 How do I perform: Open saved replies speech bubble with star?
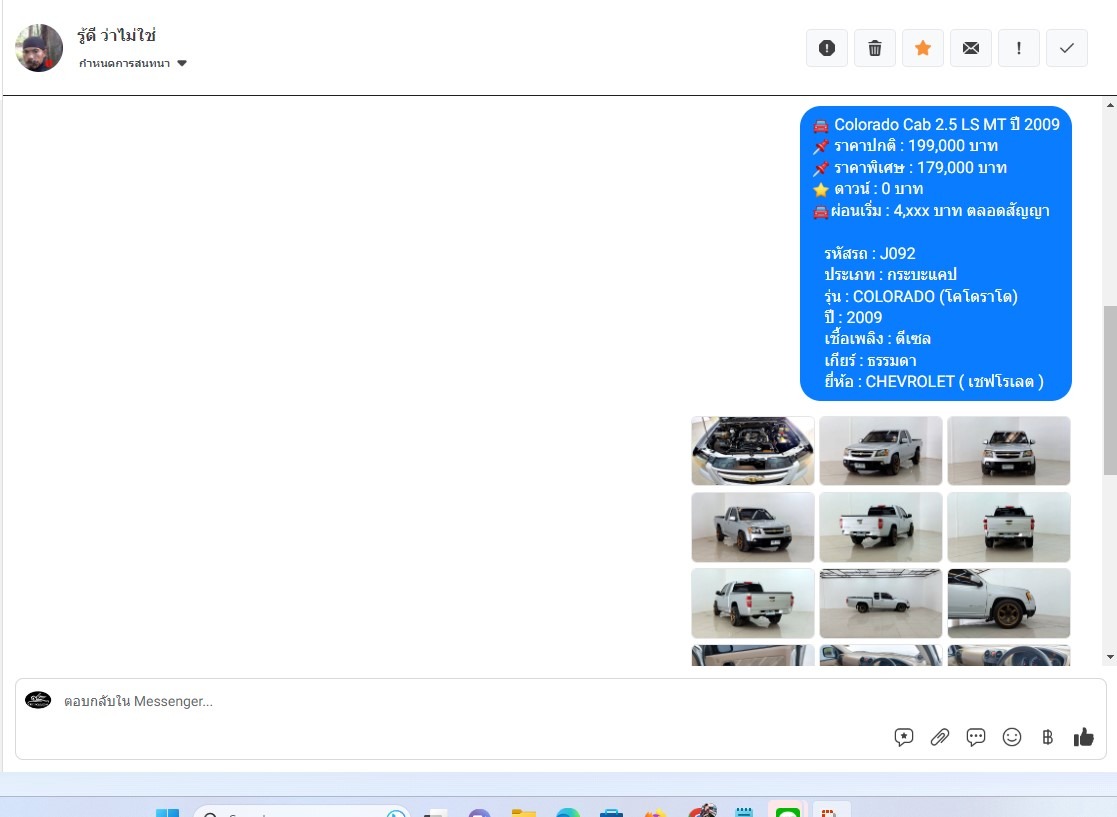tap(904, 737)
